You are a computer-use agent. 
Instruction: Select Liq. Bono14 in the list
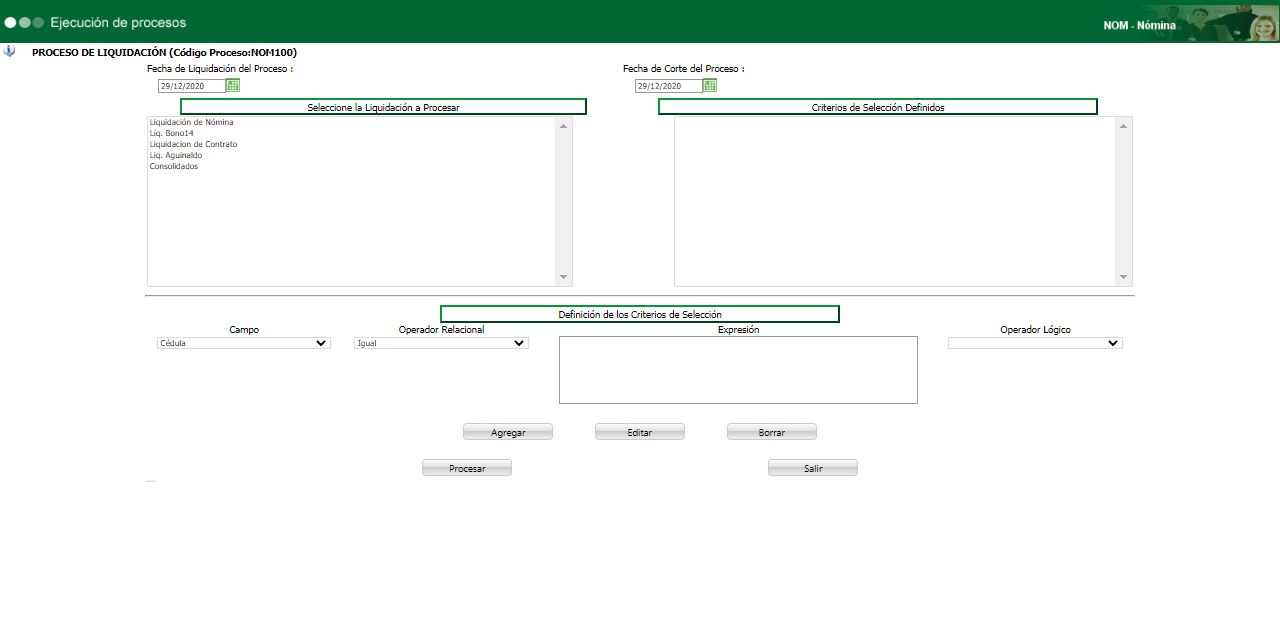pos(171,133)
